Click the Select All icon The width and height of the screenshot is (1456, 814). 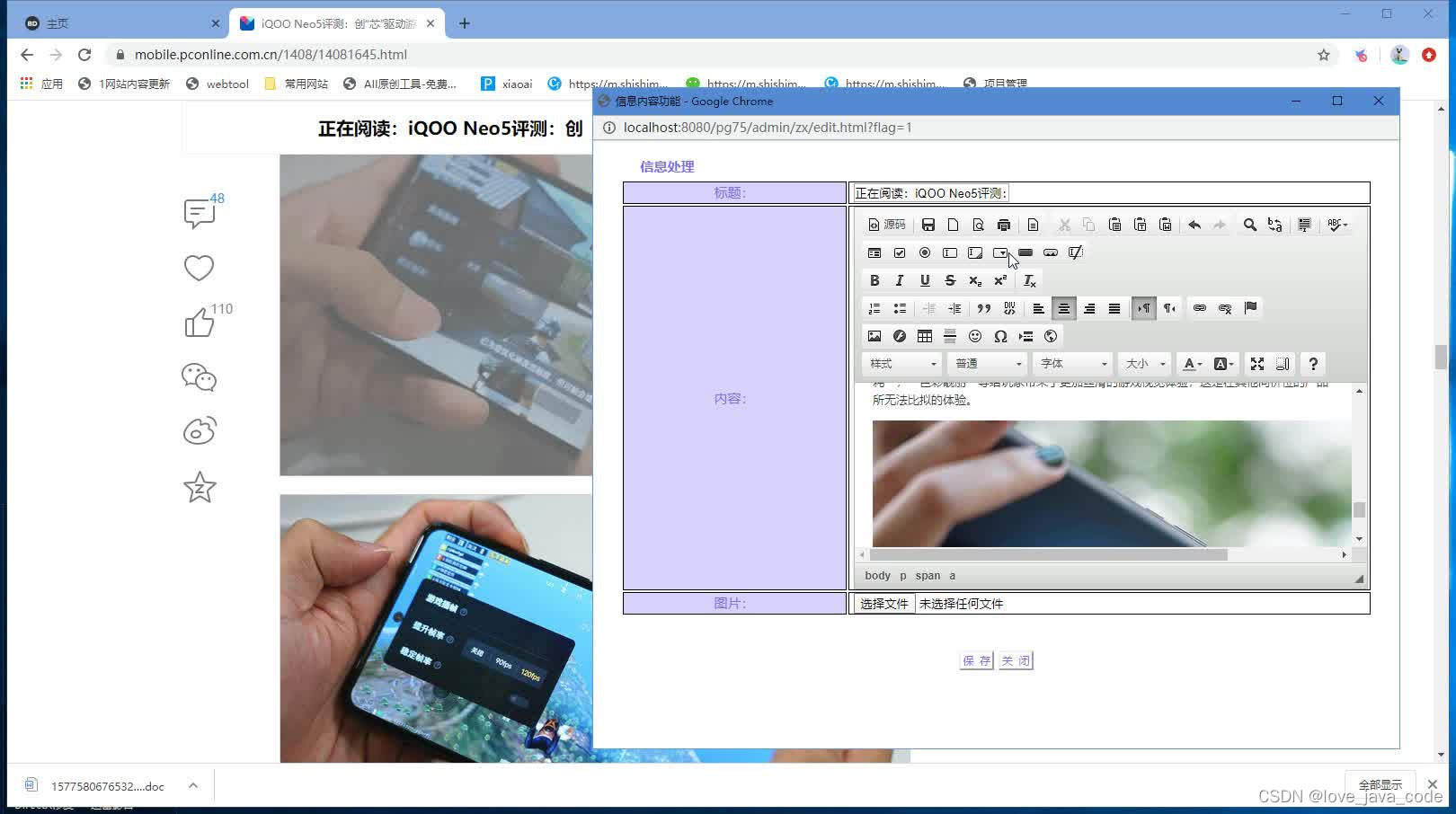tap(1304, 225)
